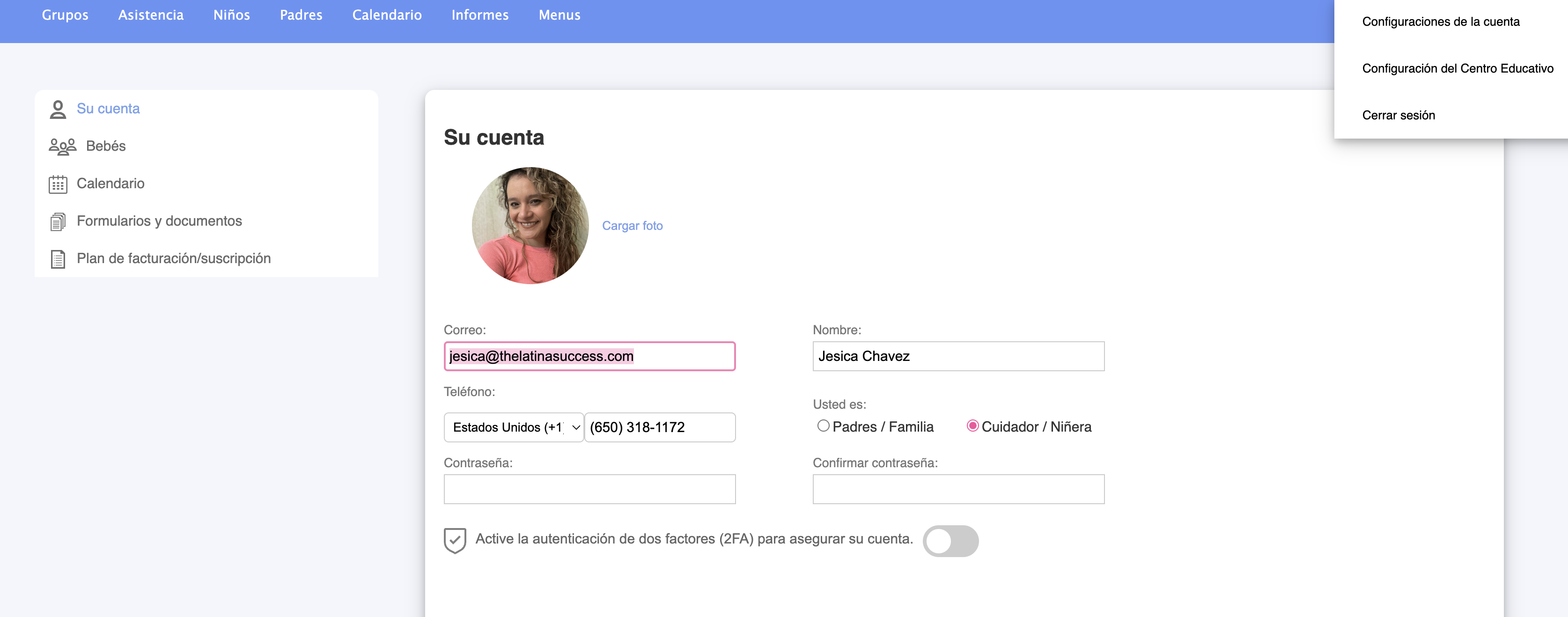Click the billing plan document icon
The image size is (1568, 617).
tap(58, 259)
